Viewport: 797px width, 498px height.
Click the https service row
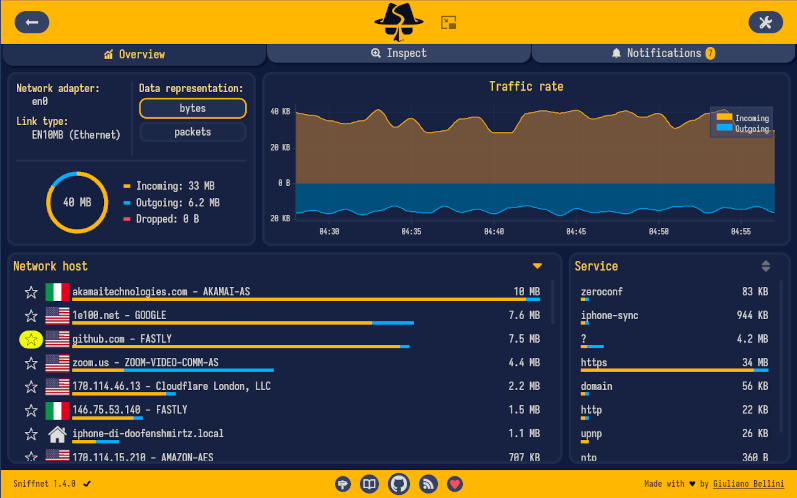click(675, 363)
